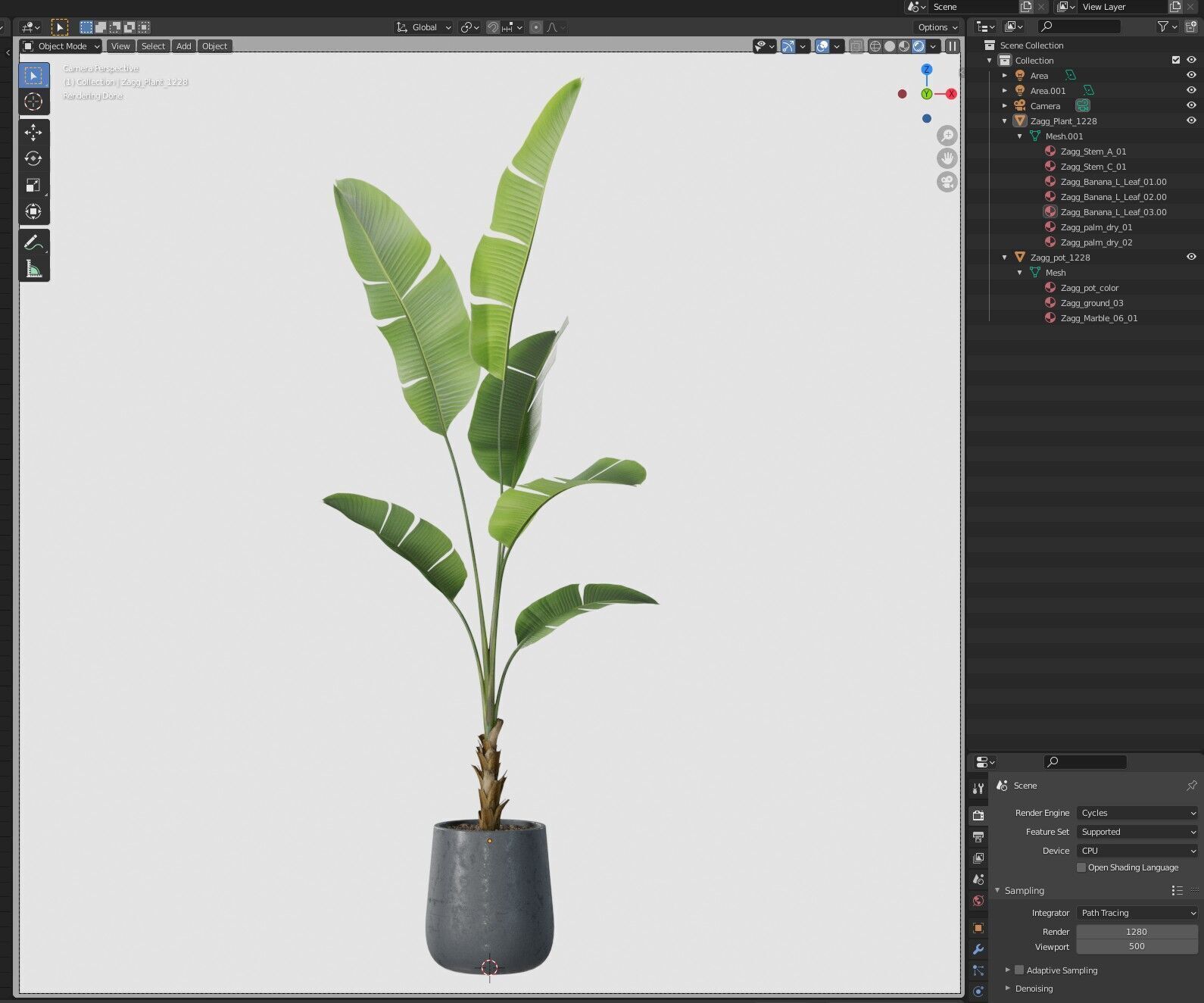Click the outliner search field
Viewport: 1204px width, 1003px height.
[1078, 27]
